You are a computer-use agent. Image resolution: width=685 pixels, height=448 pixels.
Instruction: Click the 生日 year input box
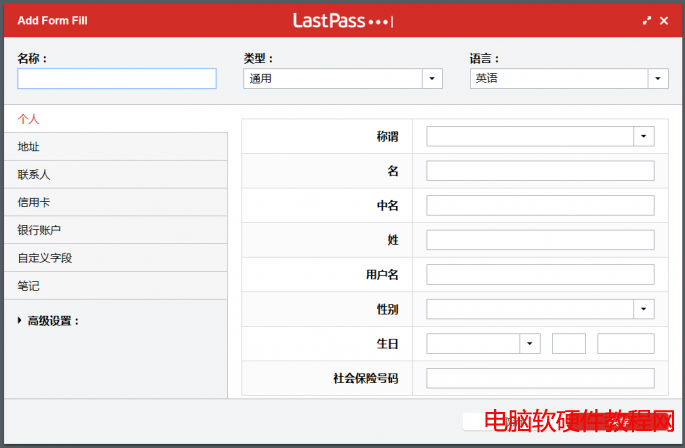(x=626, y=344)
